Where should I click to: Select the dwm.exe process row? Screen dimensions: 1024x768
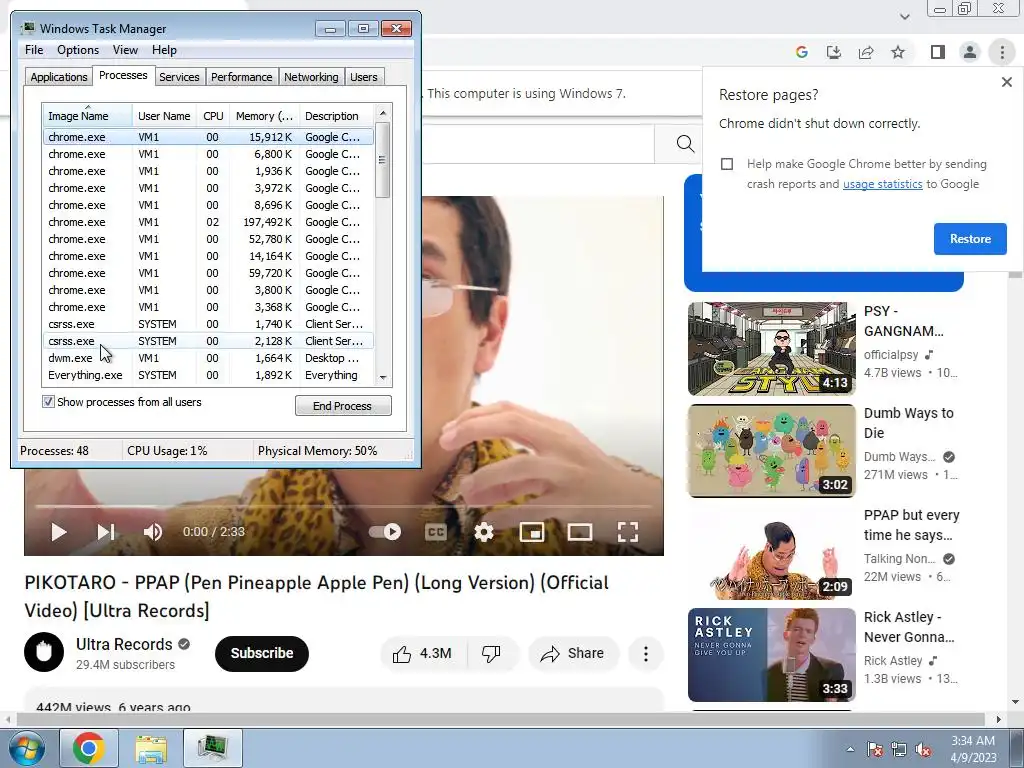(208, 358)
